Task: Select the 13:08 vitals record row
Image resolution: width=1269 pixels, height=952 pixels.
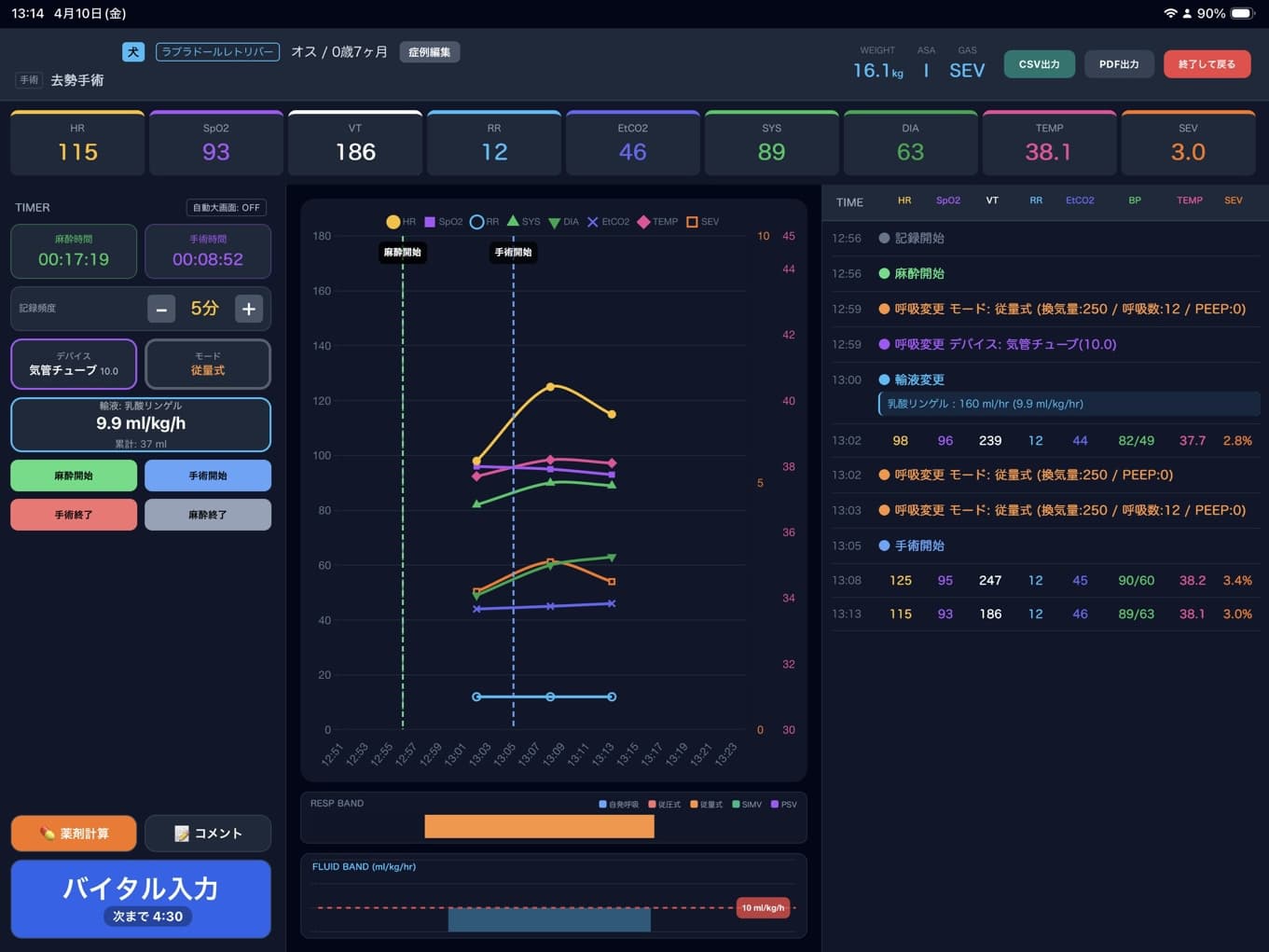Action: pyautogui.click(x=1042, y=580)
